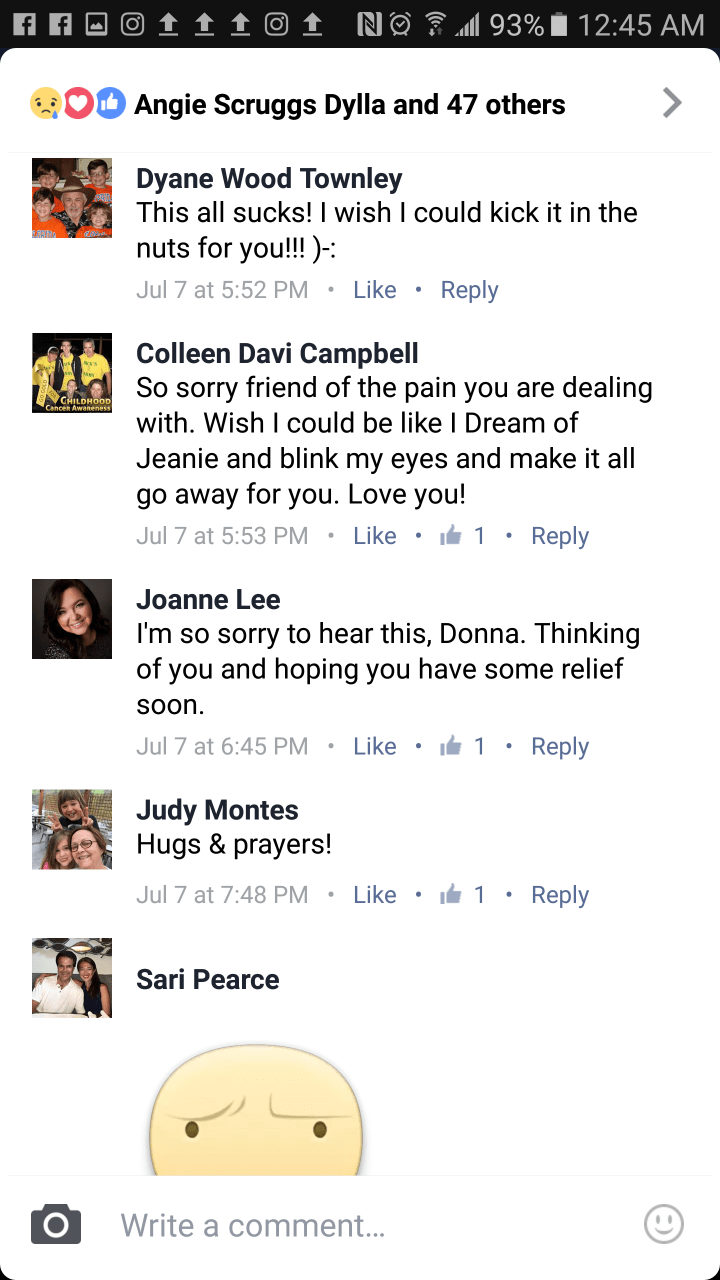The image size is (720, 1280).
Task: Open Colleen Davi Campbell's profile name
Action: click(277, 354)
